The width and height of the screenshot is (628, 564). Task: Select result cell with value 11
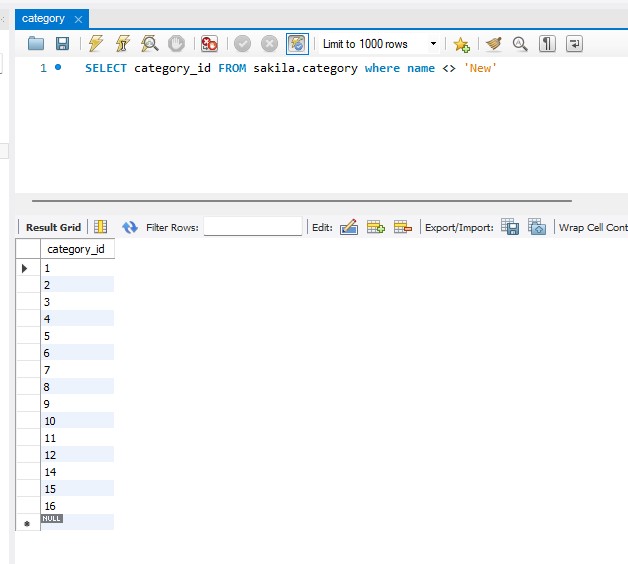pyautogui.click(x=77, y=438)
